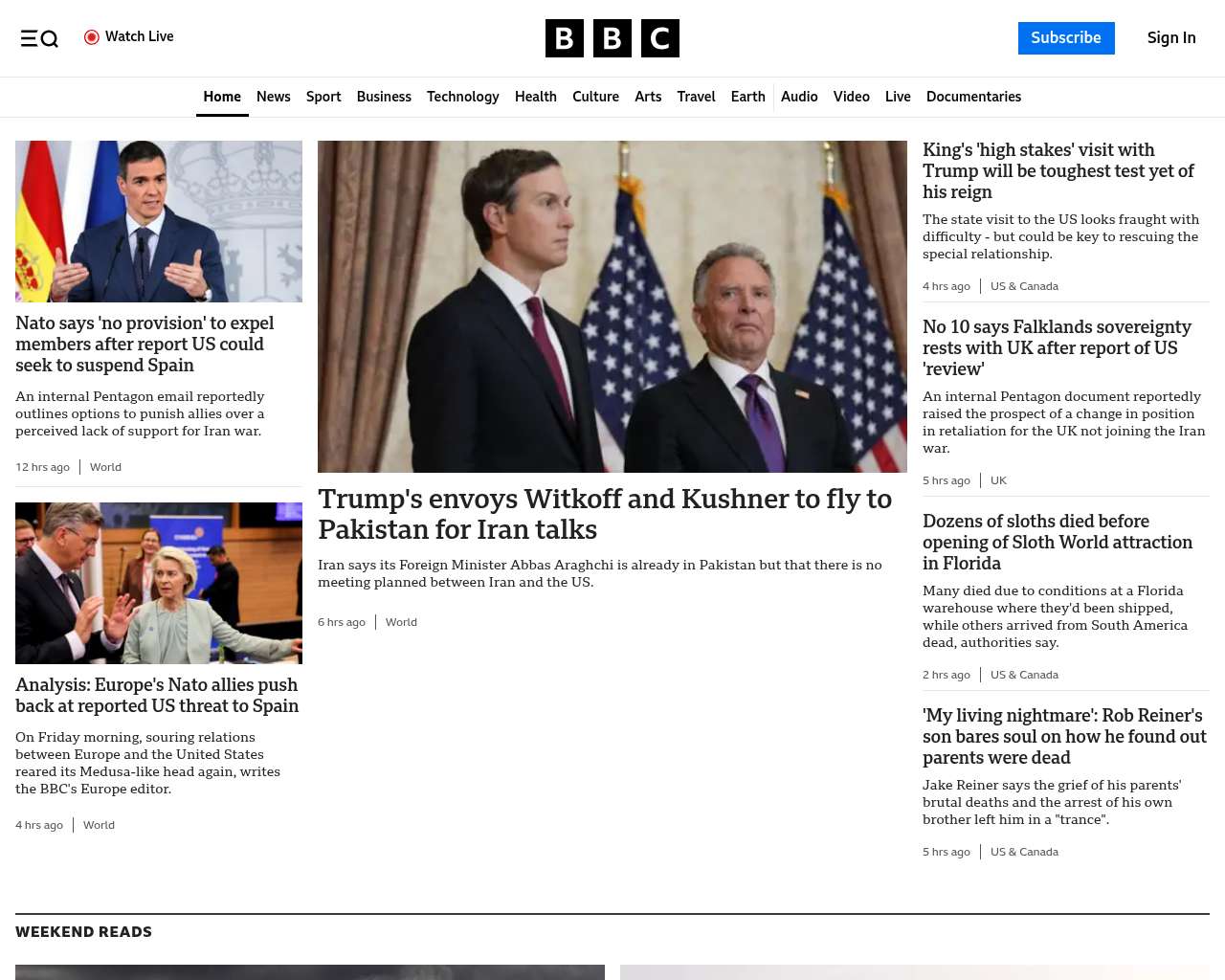Screen dimensions: 1225x980
Task: Open King's 'high stakes' visit article
Action: click(x=1058, y=171)
